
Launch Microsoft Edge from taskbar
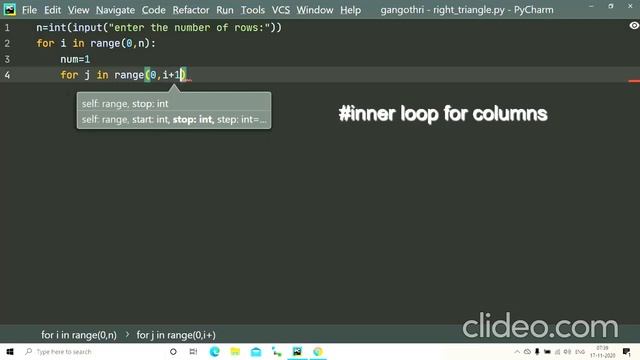pos(214,351)
